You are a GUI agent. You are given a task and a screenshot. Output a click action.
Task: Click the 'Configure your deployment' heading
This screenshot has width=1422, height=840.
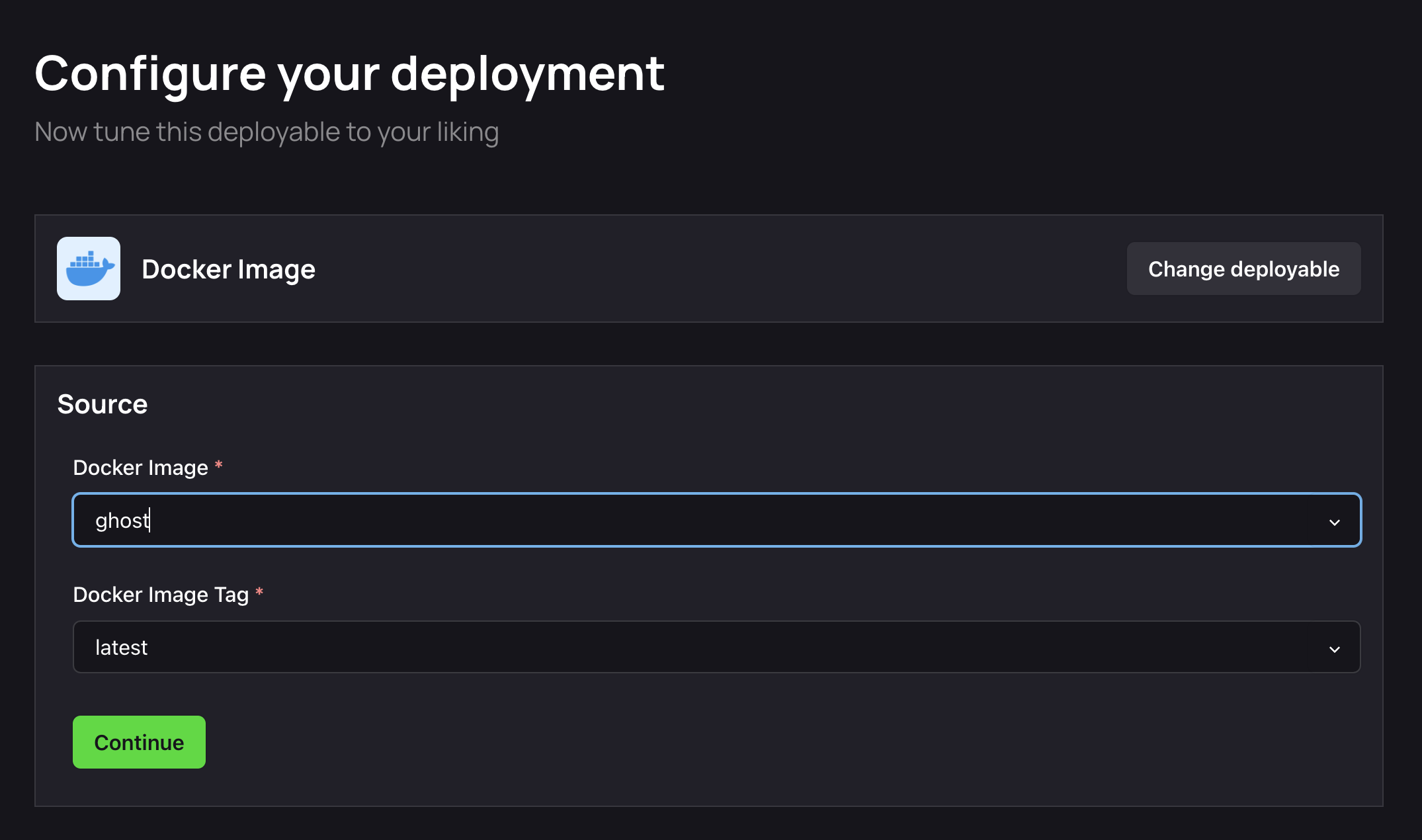[349, 74]
